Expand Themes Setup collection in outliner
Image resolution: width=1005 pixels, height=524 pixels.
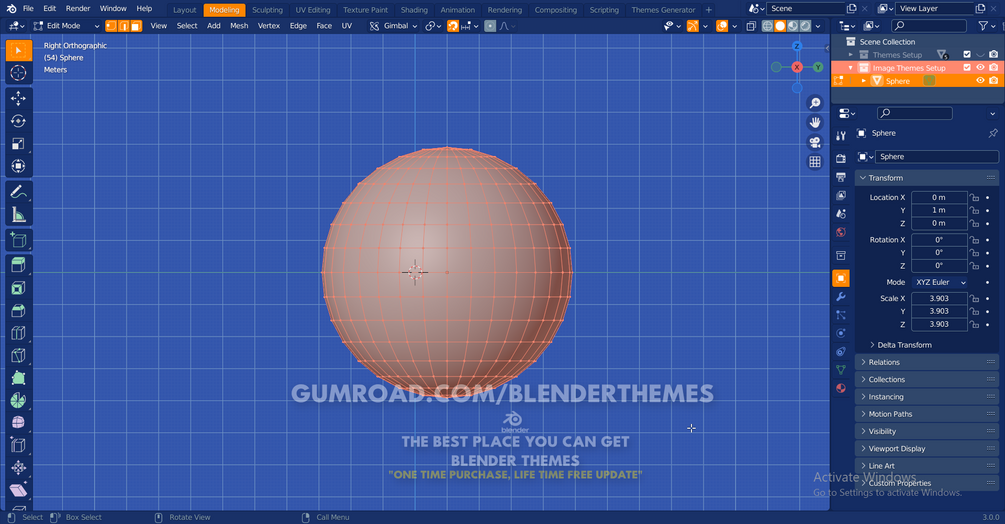point(851,55)
